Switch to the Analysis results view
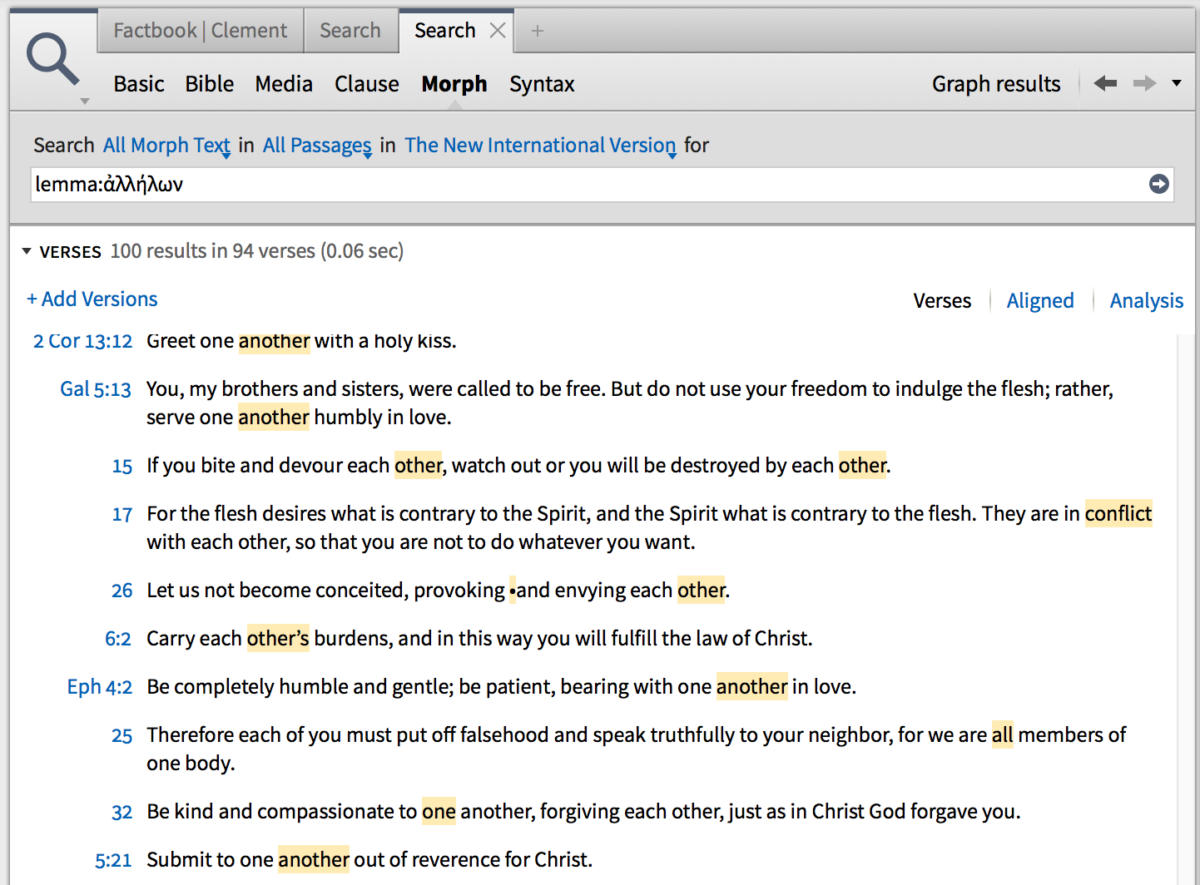The image size is (1200, 885). click(1146, 300)
